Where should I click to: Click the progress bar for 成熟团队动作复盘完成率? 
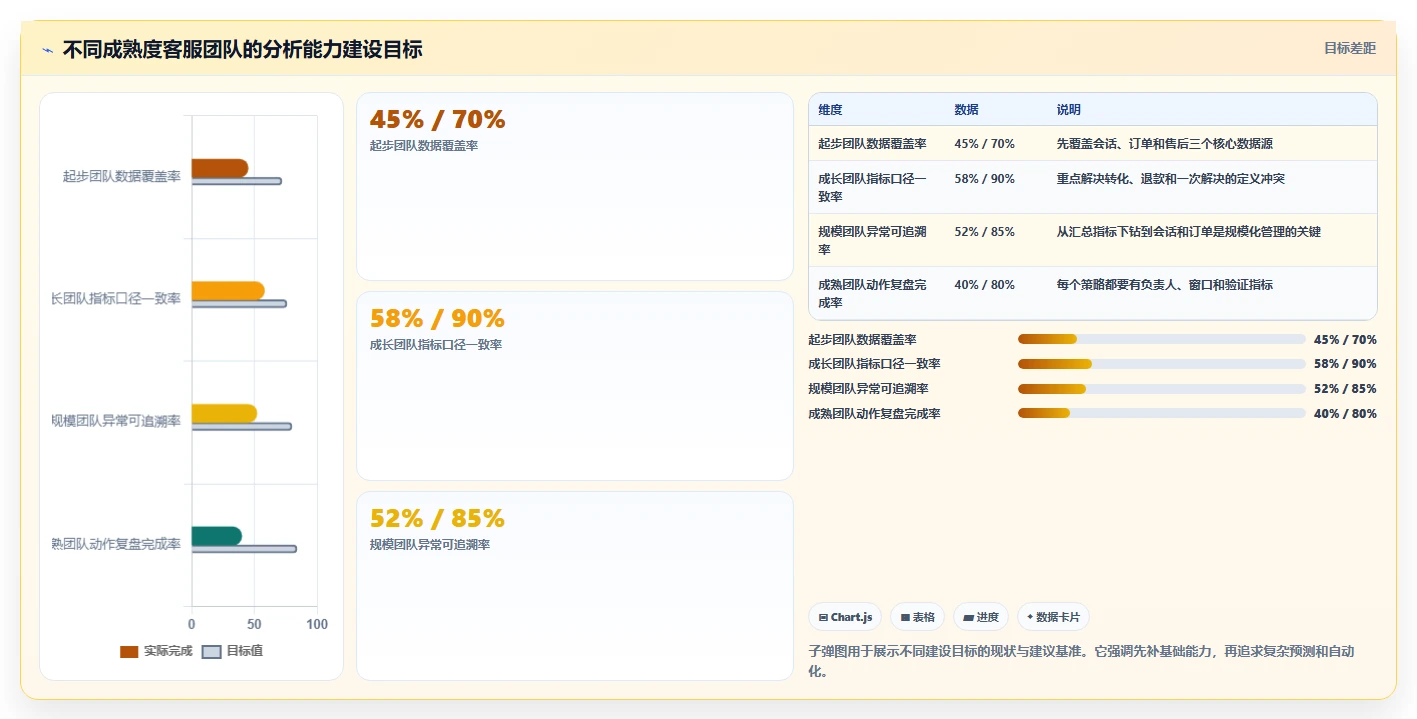1162,413
